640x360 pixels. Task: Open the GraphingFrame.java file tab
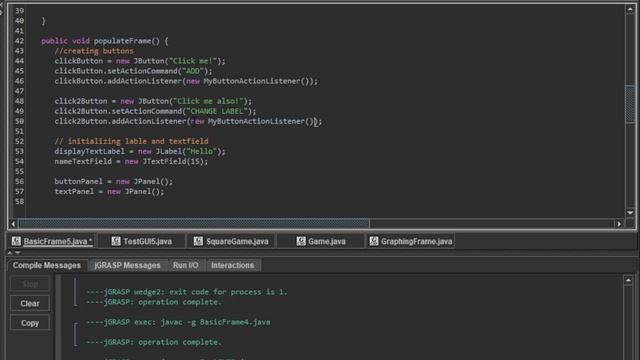411,241
